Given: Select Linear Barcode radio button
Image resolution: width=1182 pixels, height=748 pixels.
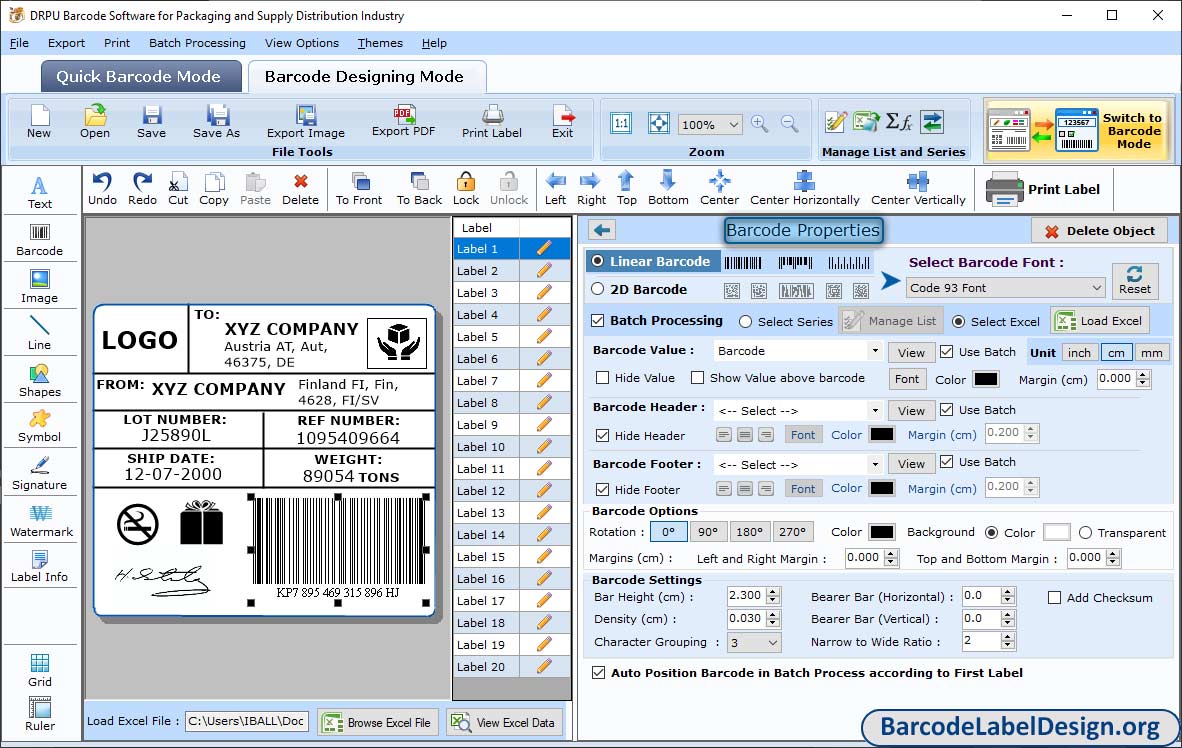Looking at the screenshot, I should click(x=598, y=261).
